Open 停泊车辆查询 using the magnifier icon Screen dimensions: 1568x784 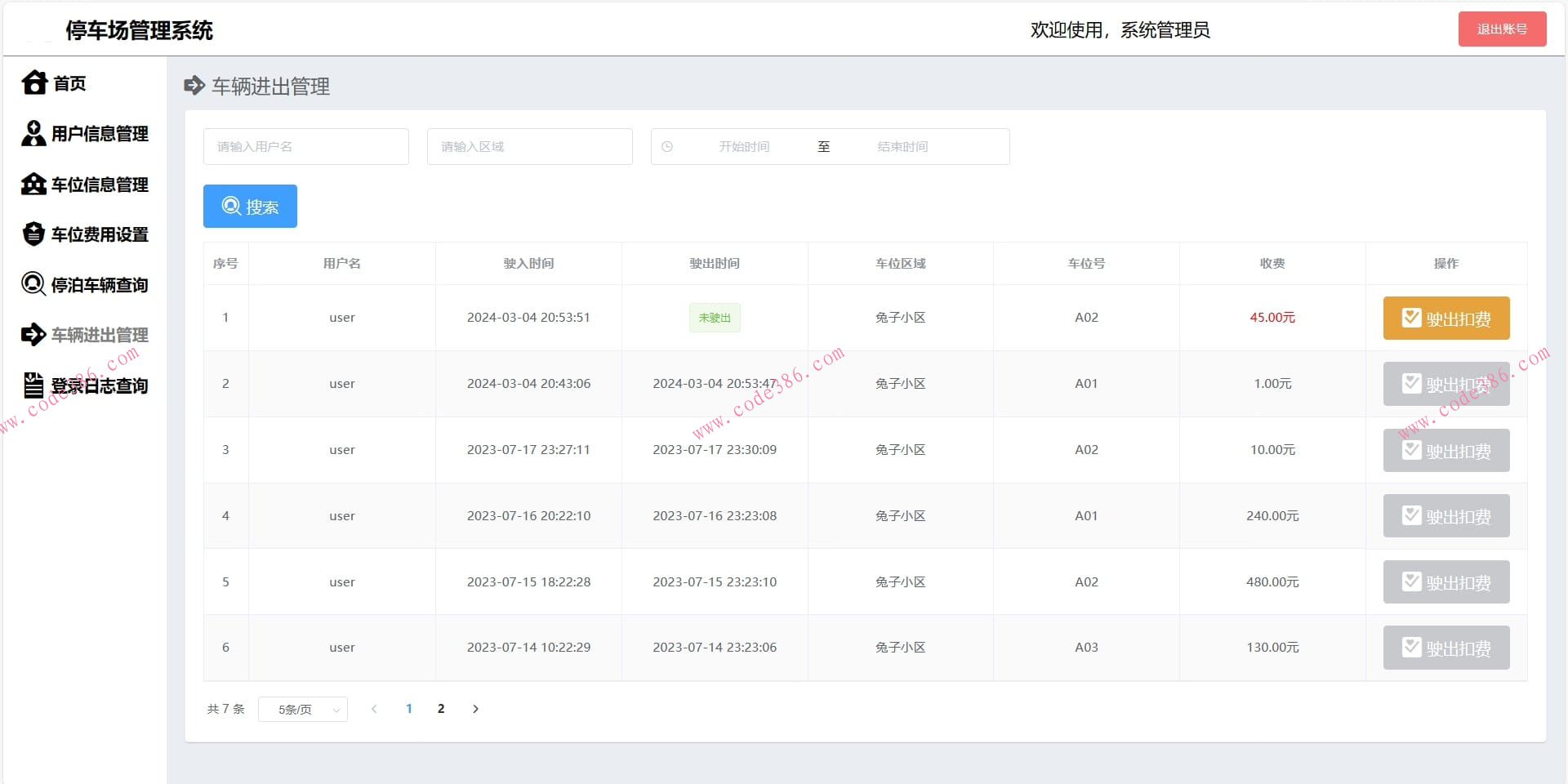point(33,284)
